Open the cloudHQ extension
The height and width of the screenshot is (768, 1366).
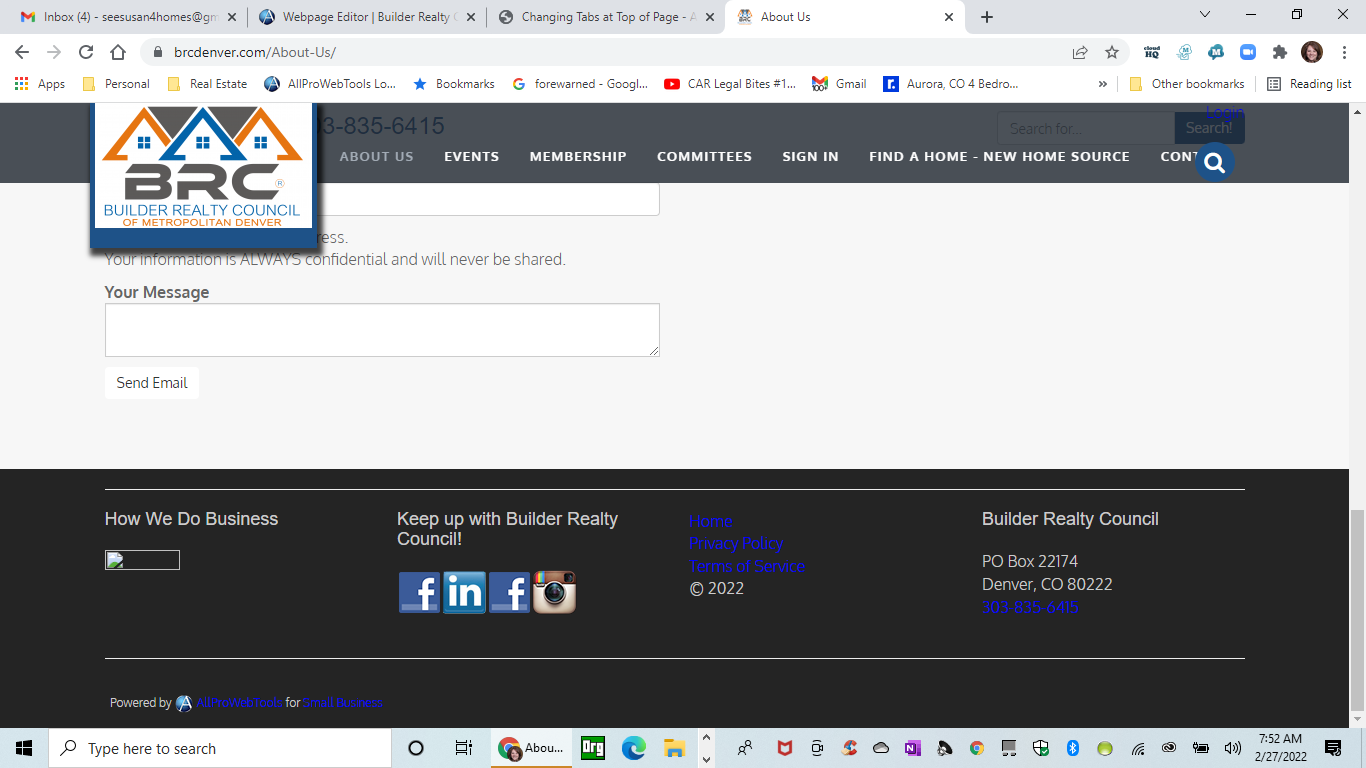(1152, 52)
